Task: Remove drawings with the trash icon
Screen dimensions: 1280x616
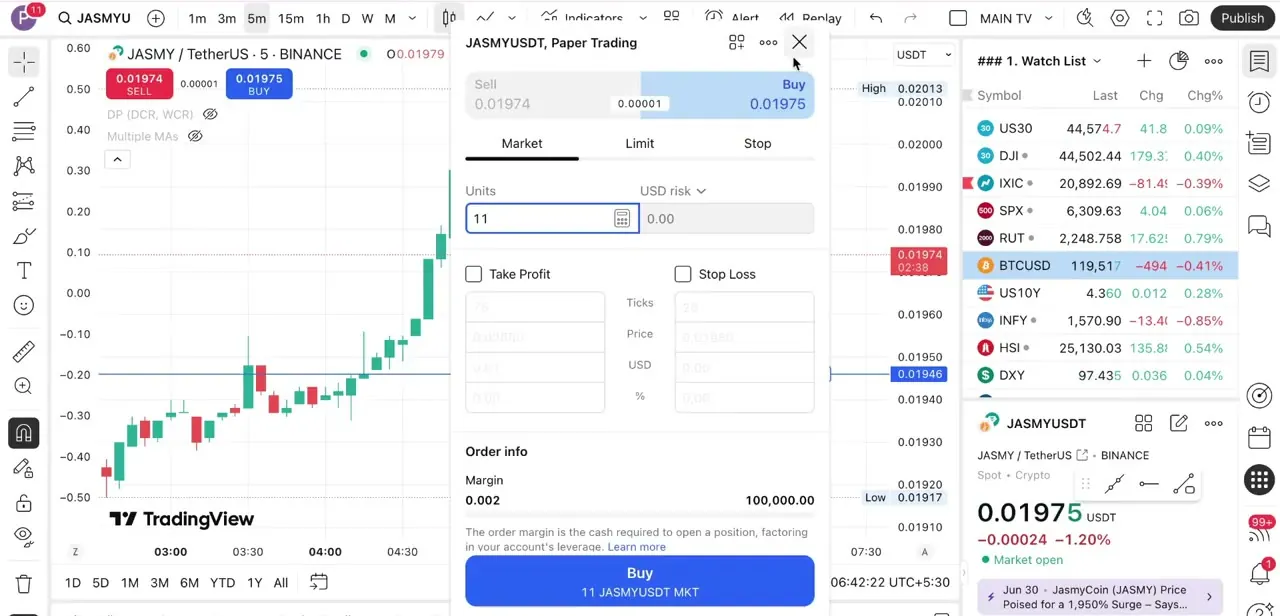Action: coord(24,583)
